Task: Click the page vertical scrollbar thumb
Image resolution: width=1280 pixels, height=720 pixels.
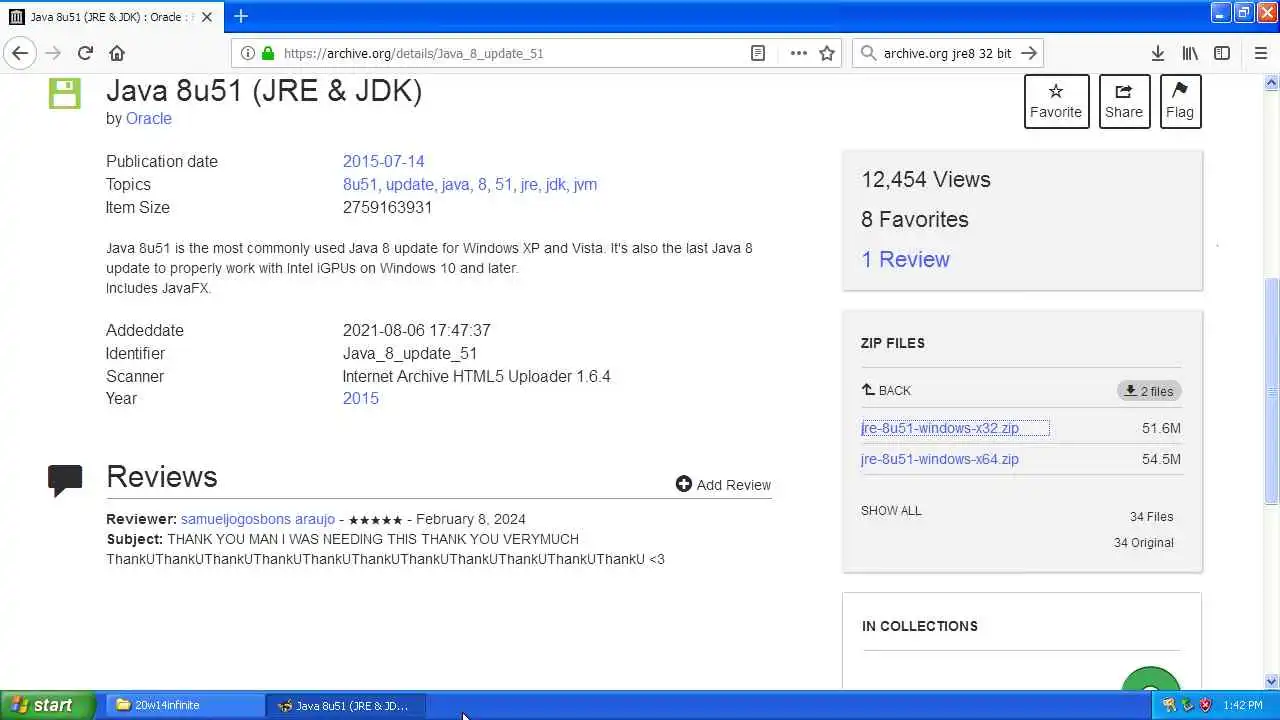Action: click(x=1272, y=390)
